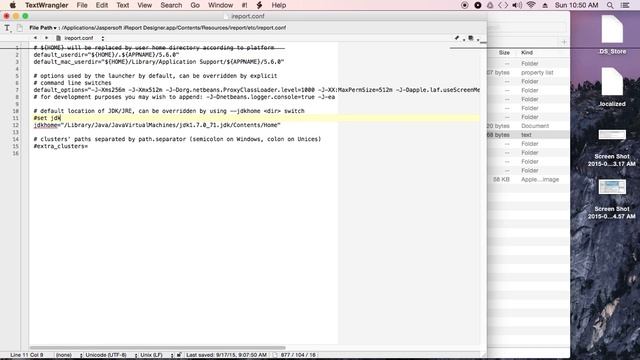Click the clock showing Sun 10:50 AM
This screenshot has width=640, height=360.
576,5
